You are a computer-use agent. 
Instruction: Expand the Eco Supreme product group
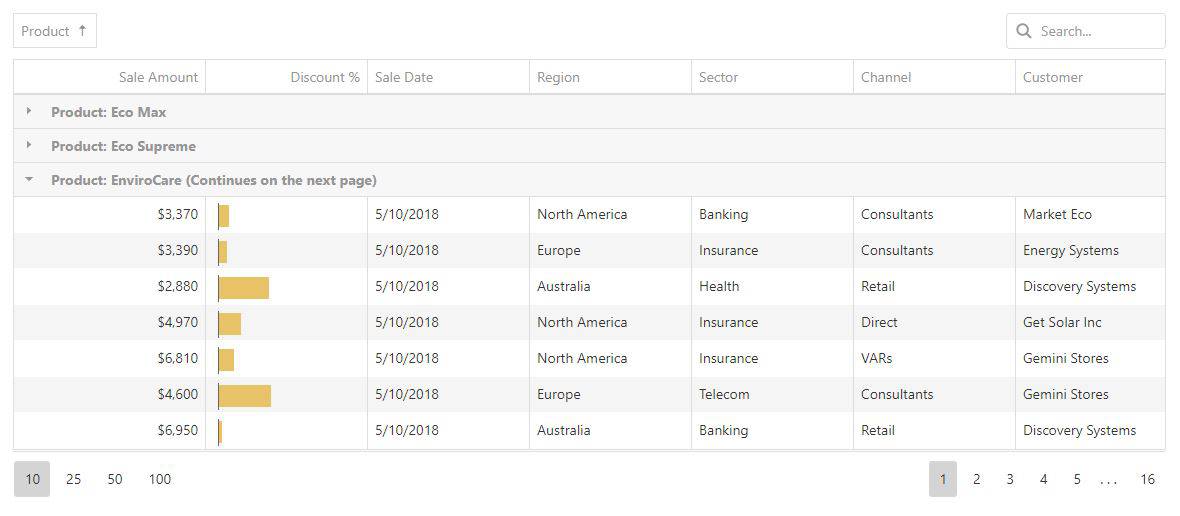point(29,145)
